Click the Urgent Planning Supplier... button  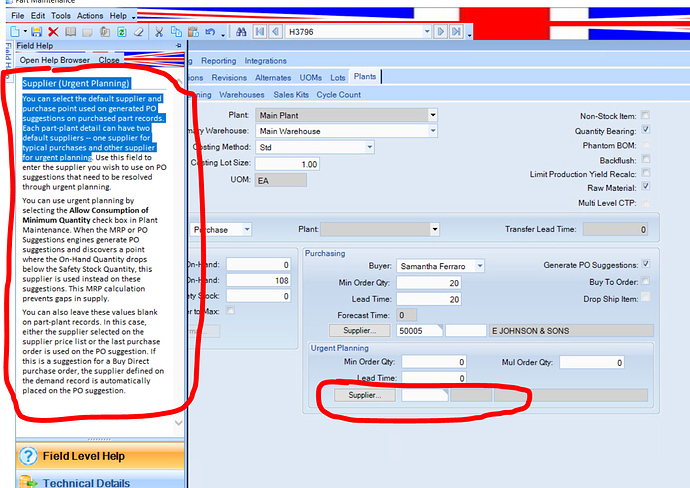(365, 395)
